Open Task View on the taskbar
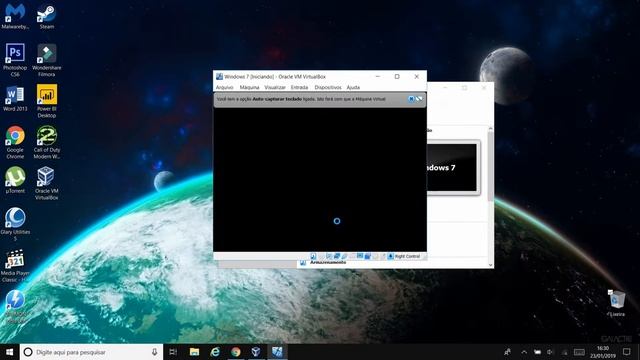The image size is (640, 360). click(x=173, y=352)
